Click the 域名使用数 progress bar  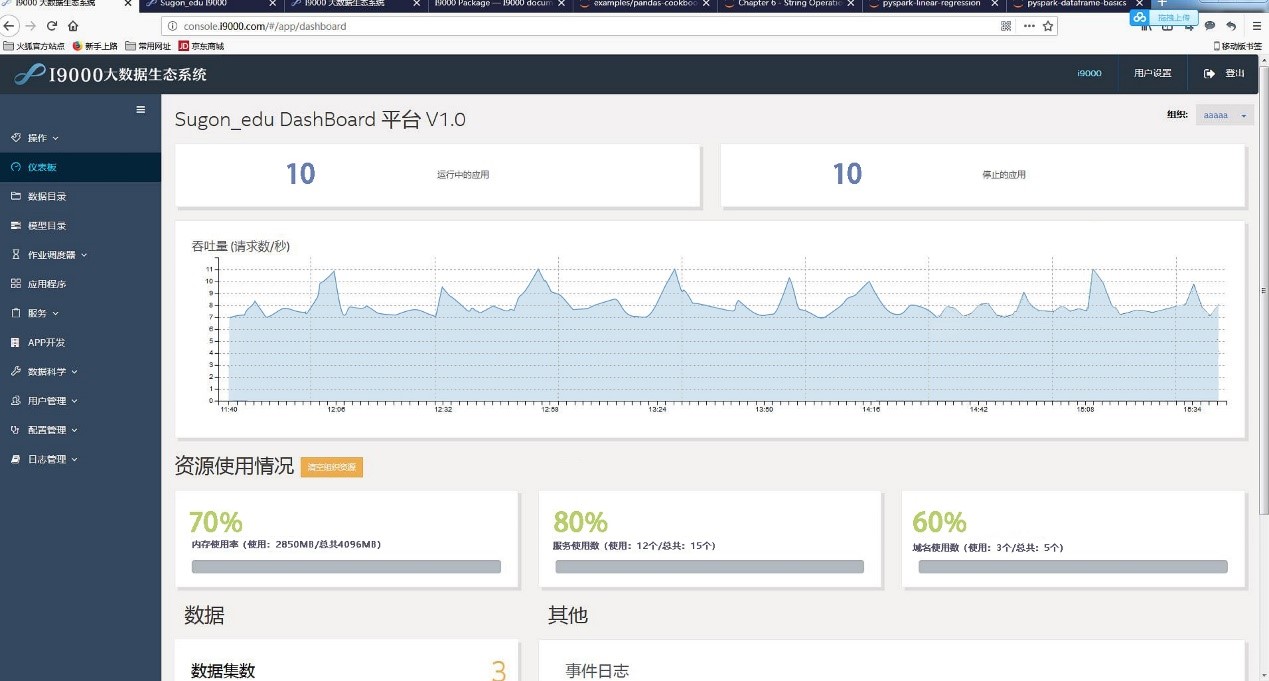[1073, 567]
